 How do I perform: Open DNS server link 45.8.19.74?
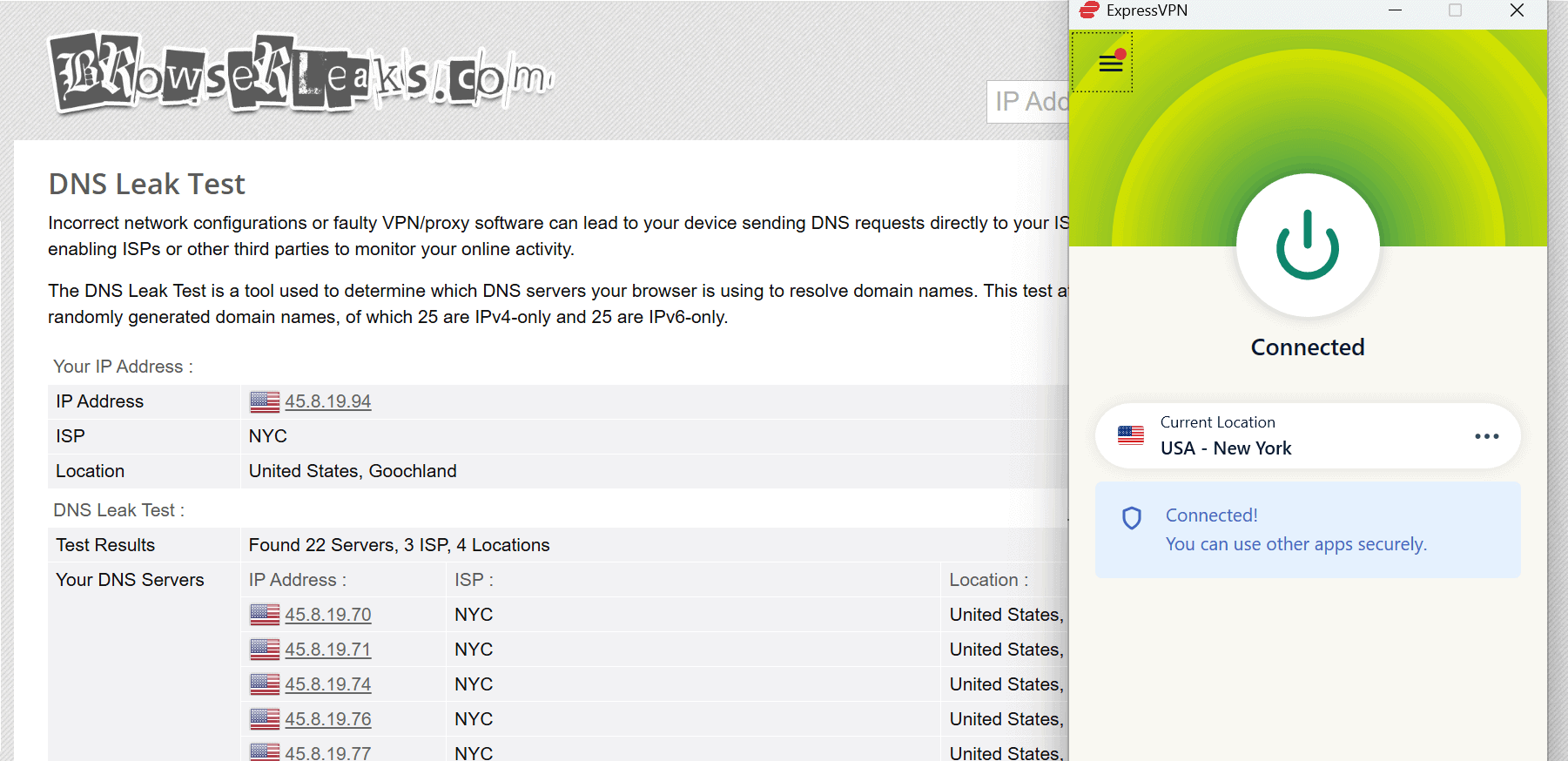tap(327, 684)
